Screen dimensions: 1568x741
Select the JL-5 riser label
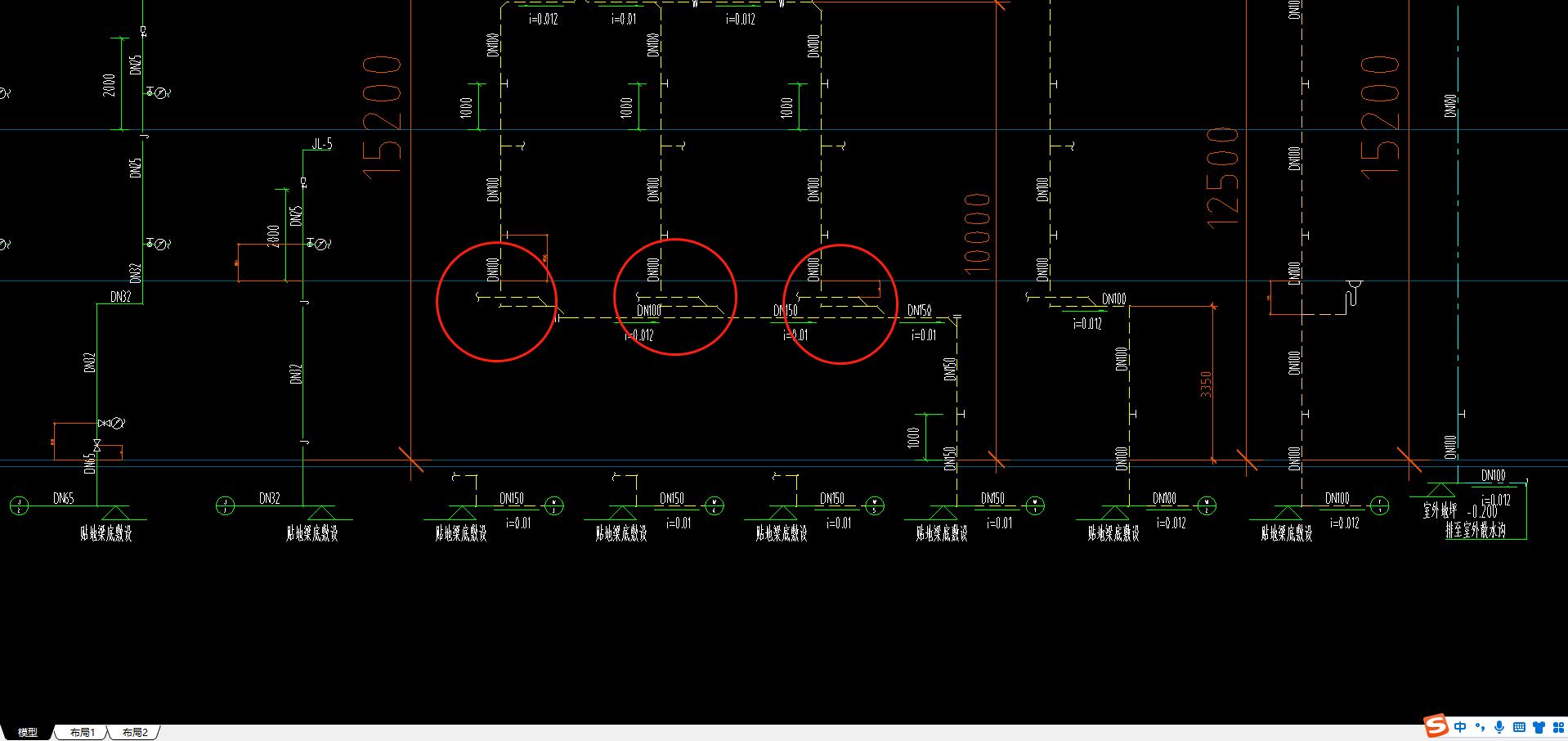point(322,144)
